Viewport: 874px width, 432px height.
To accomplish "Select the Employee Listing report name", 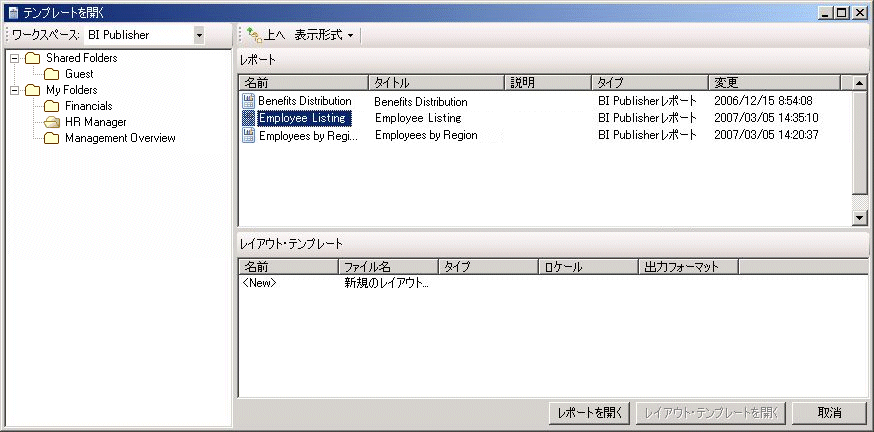I will pos(304,118).
